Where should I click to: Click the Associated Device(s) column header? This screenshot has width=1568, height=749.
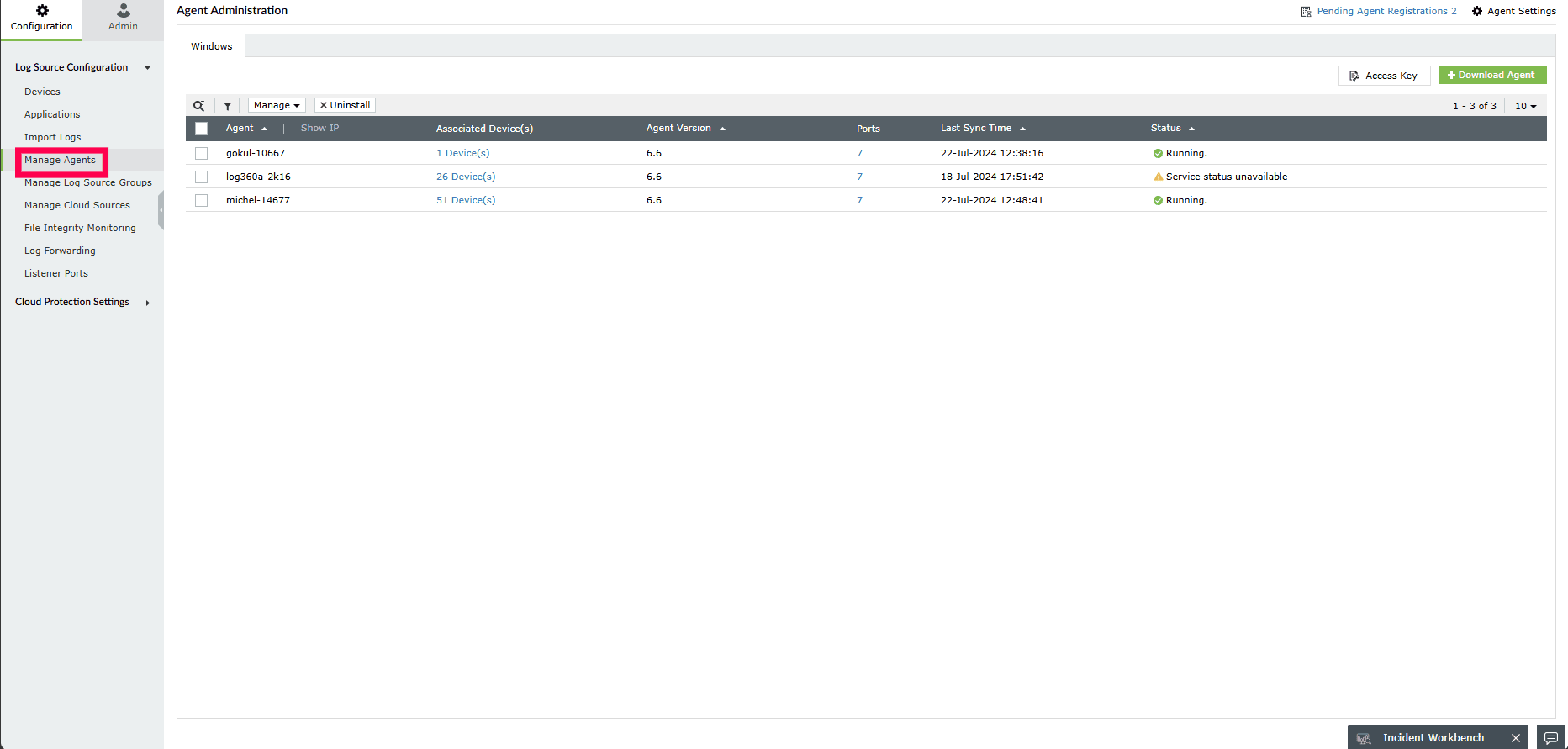point(484,129)
